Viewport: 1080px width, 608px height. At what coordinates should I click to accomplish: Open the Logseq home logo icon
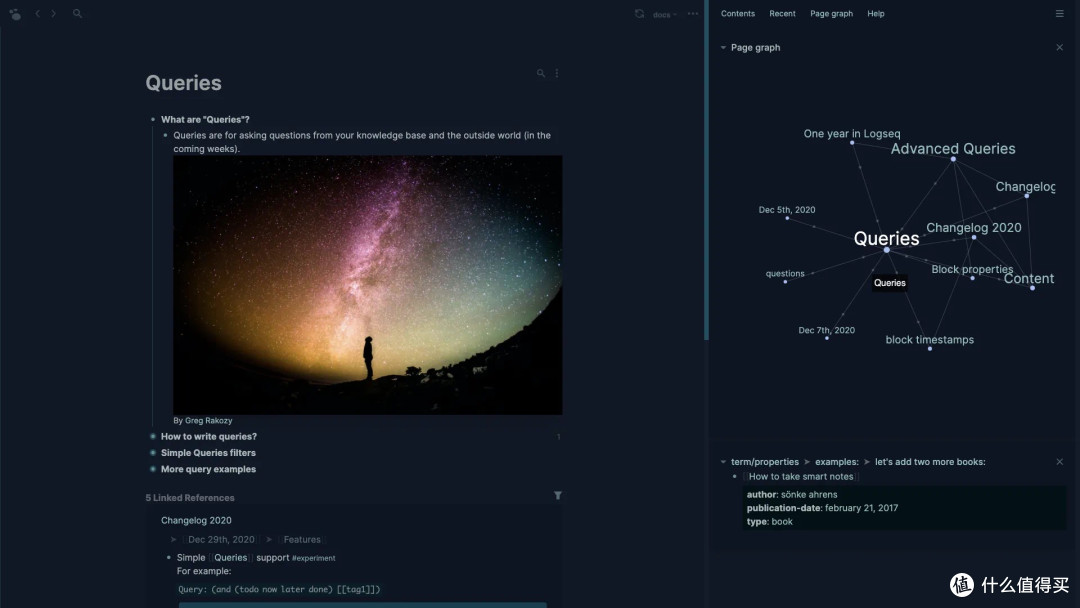[15, 14]
